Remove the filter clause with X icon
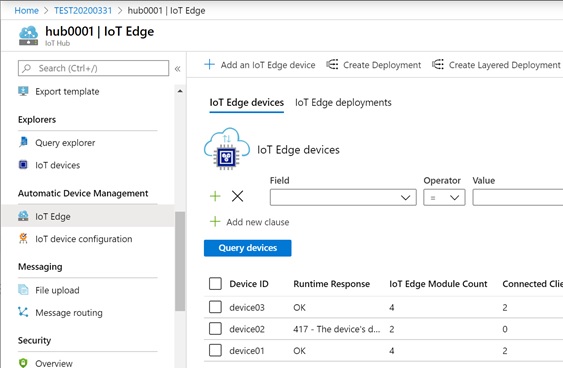This screenshot has height=368, width=563. [x=237, y=196]
